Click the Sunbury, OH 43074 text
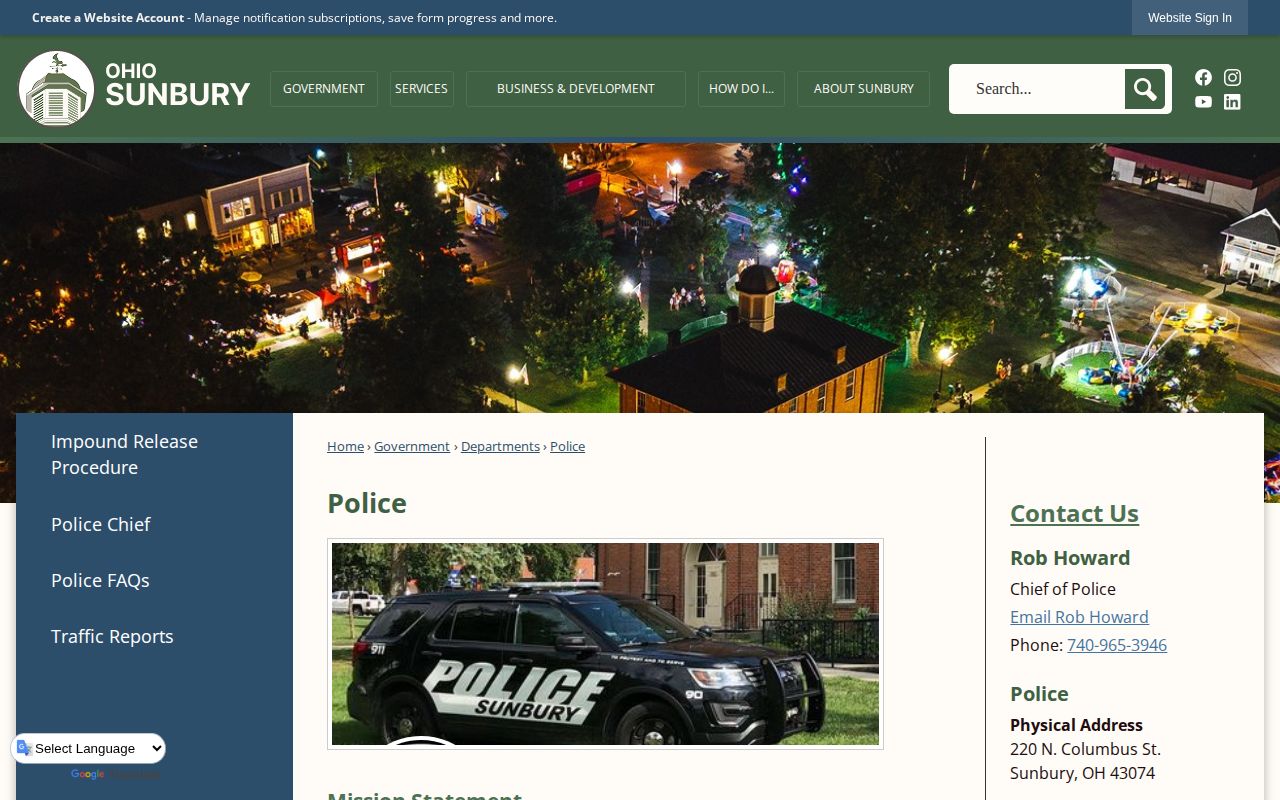1280x800 pixels. pos(1082,773)
